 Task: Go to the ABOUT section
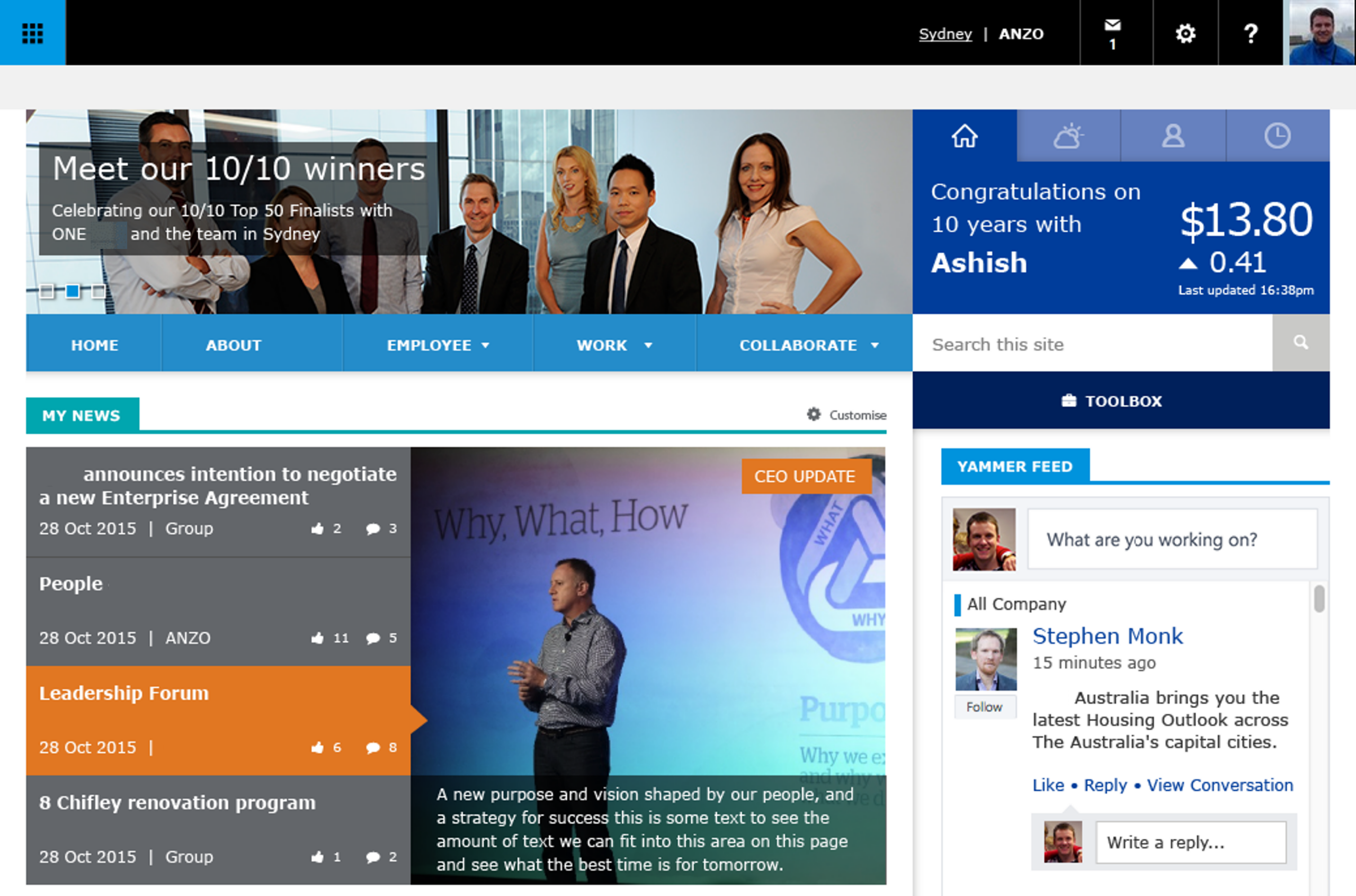pos(234,344)
